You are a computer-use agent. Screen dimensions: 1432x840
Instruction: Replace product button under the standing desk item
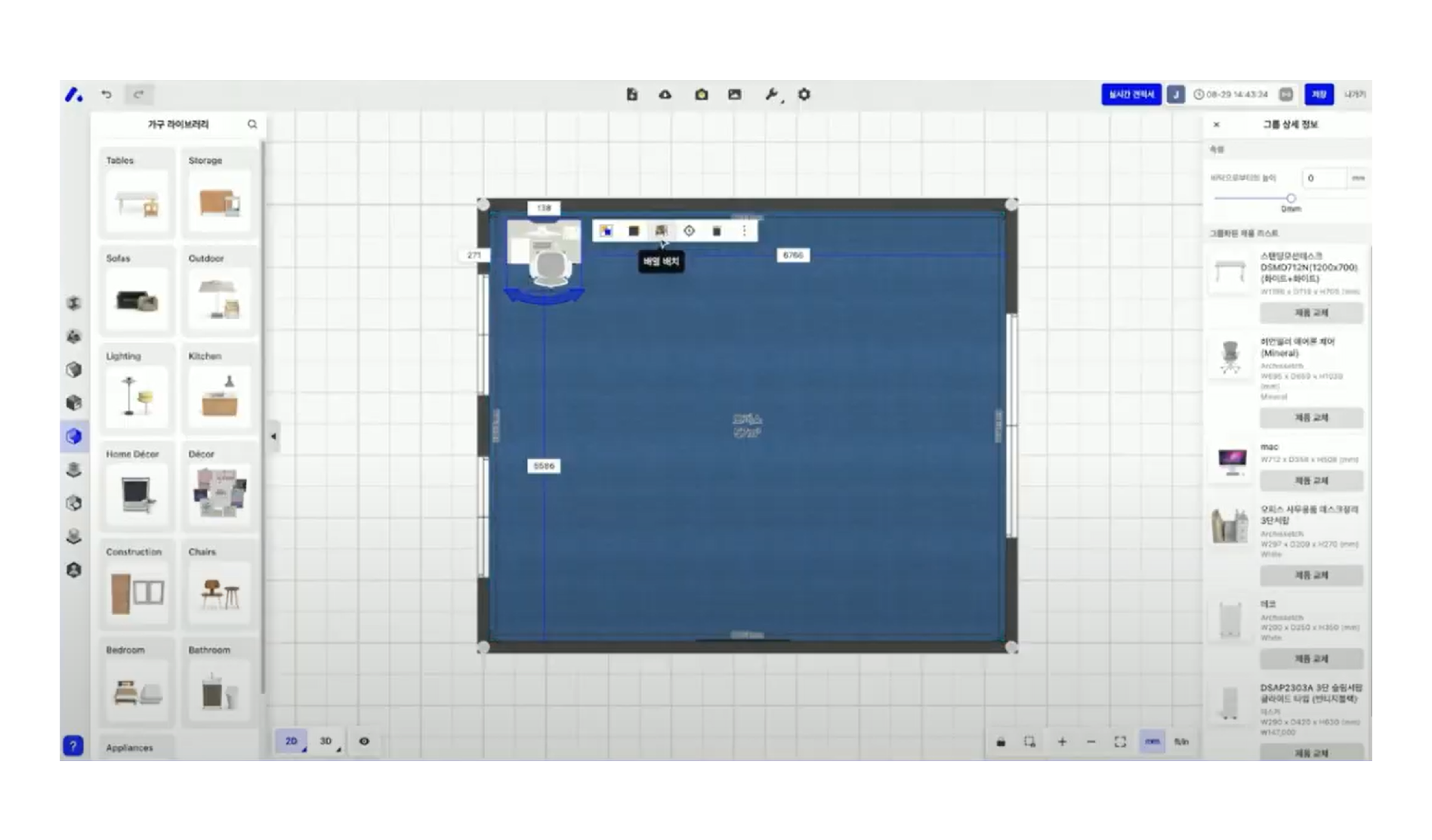point(1311,313)
